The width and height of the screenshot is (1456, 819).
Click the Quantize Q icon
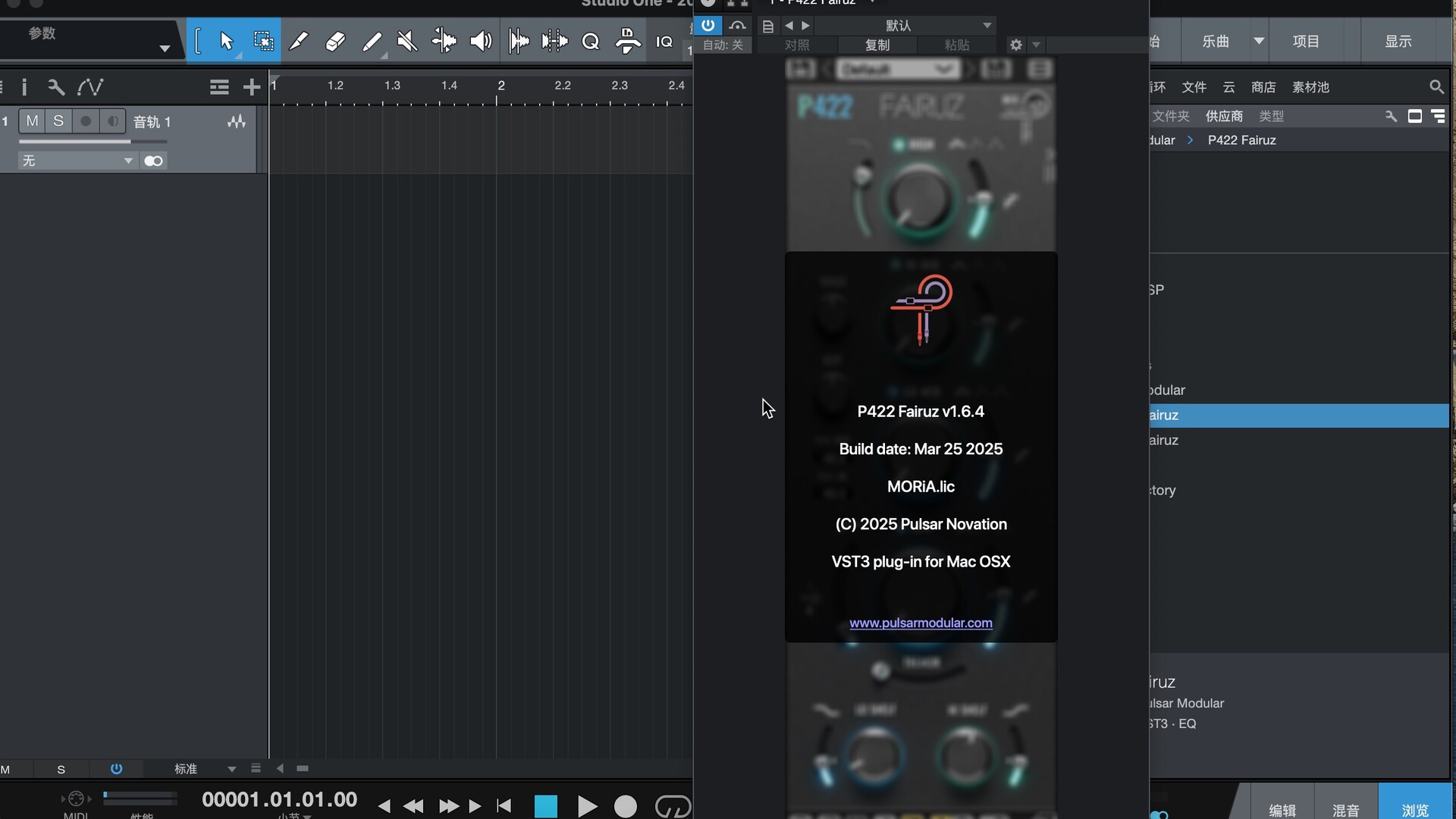coord(591,41)
